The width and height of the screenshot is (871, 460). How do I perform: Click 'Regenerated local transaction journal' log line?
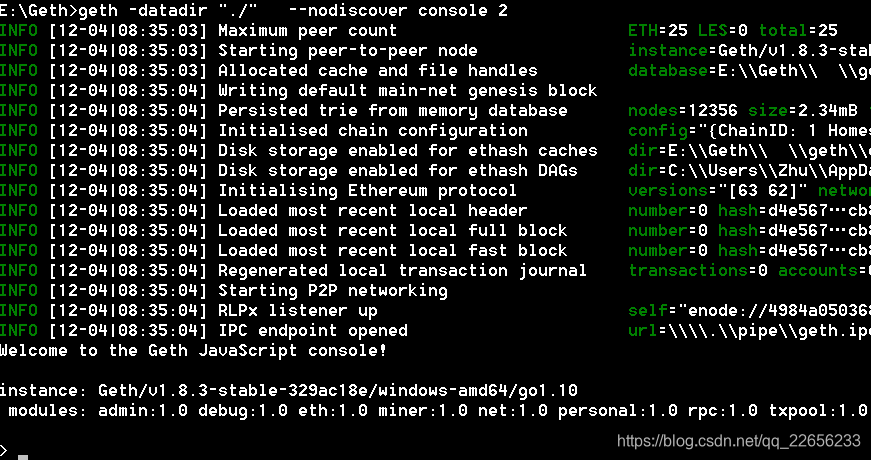402,271
